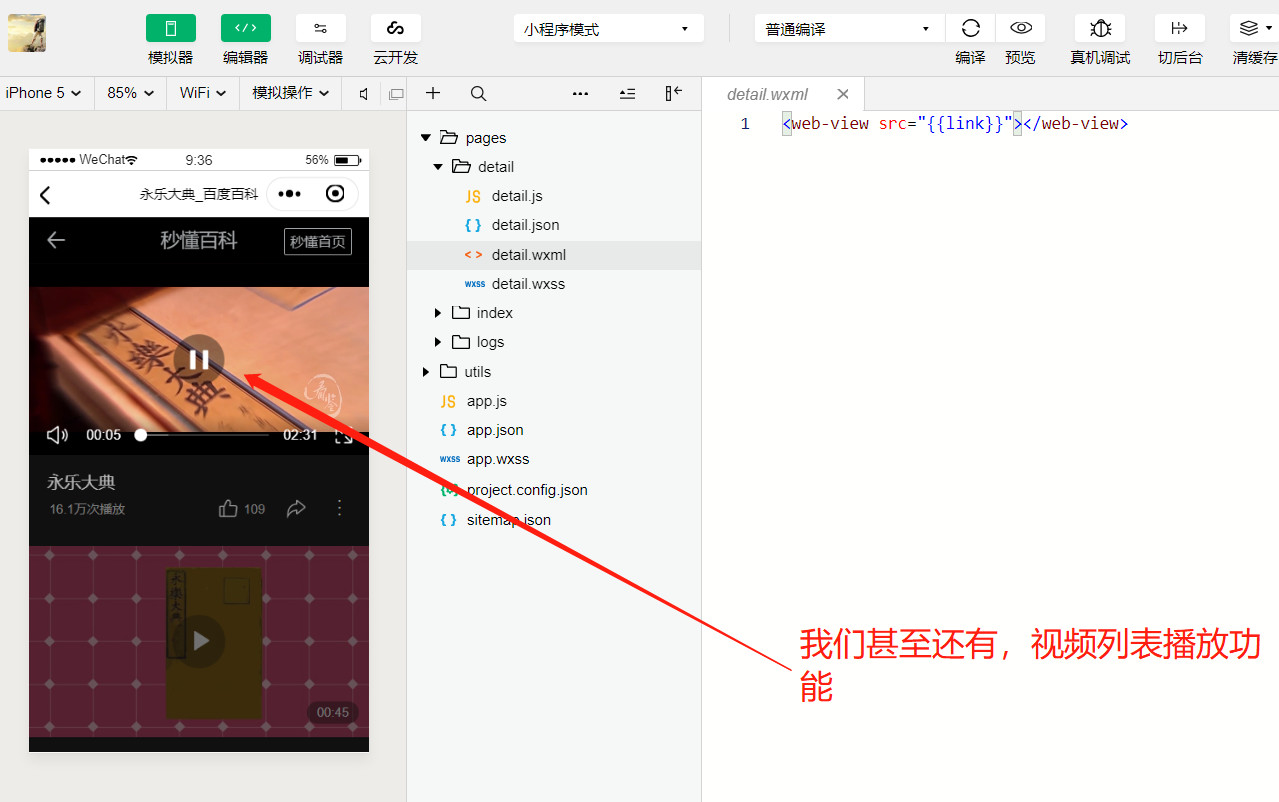
Task: Open the 模拟操作 dropdown
Action: click(x=290, y=93)
